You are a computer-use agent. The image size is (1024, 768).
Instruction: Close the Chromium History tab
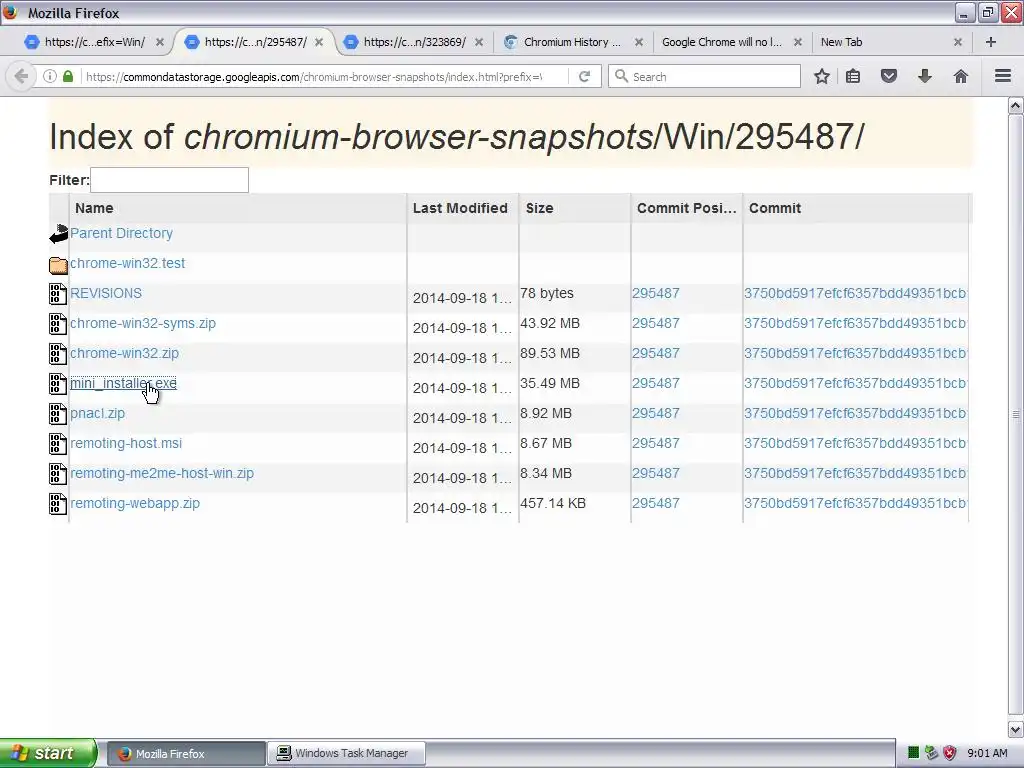(639, 42)
